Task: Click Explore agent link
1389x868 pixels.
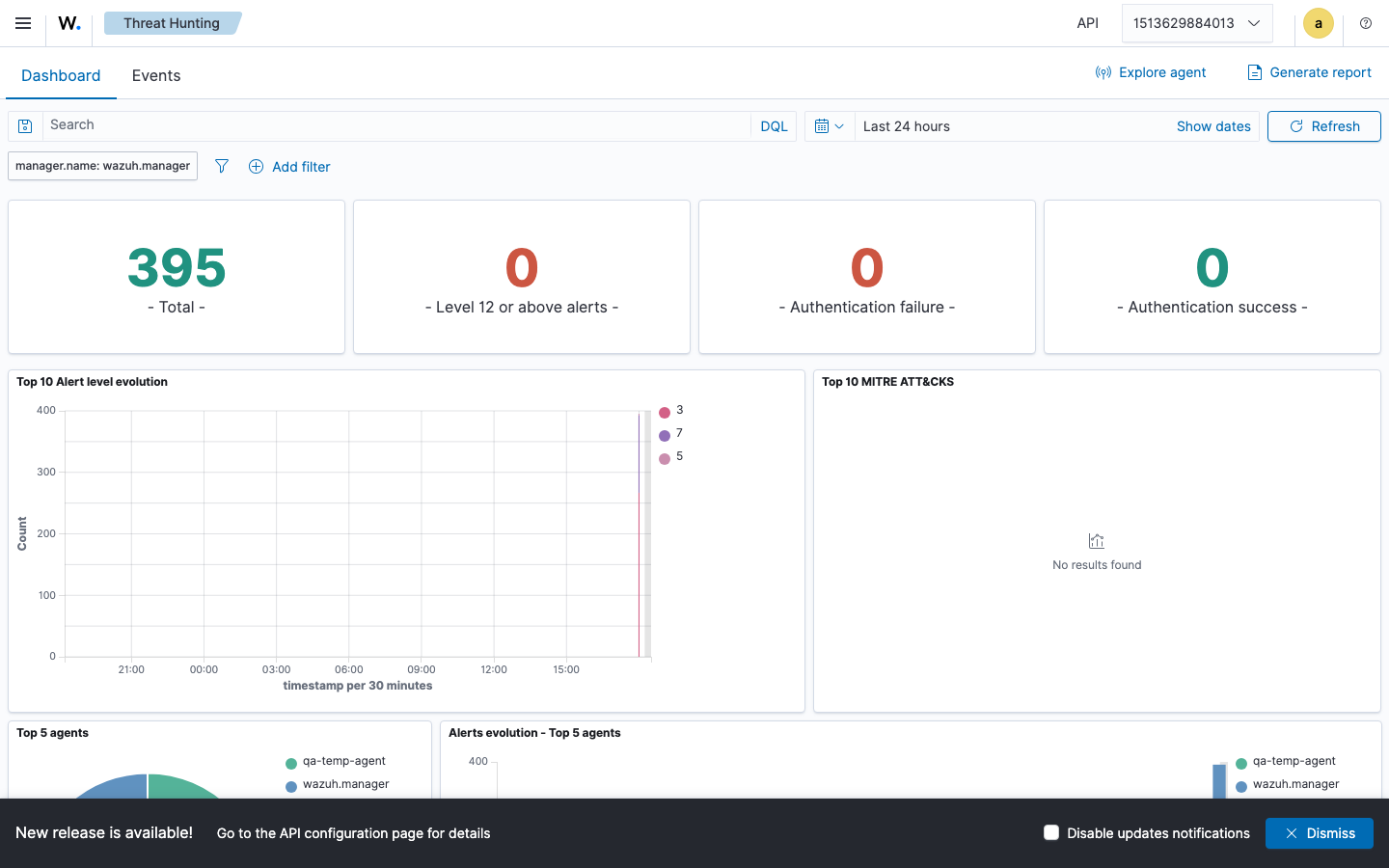Action: pos(1151,72)
